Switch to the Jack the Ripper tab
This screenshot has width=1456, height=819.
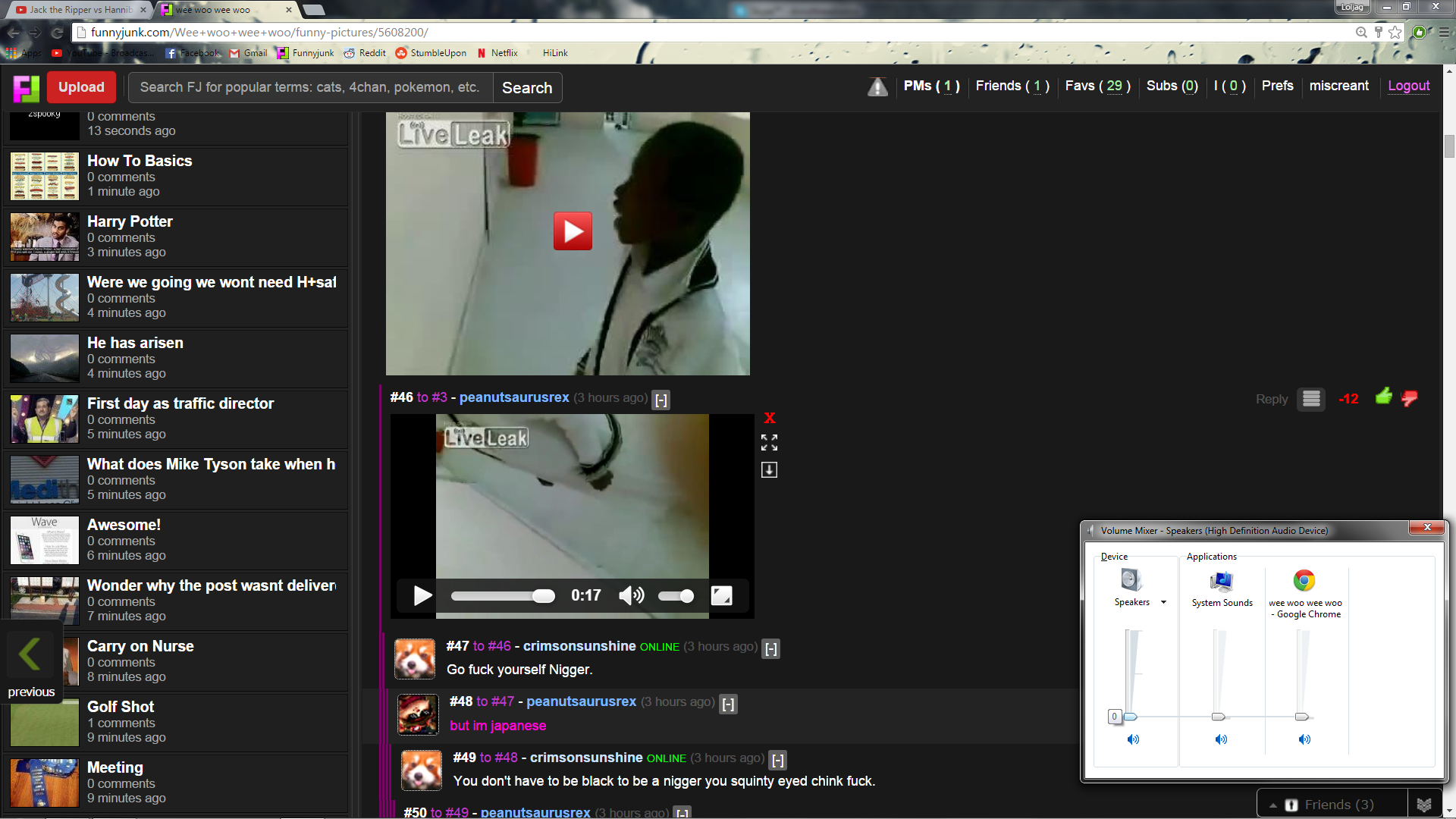coord(80,10)
